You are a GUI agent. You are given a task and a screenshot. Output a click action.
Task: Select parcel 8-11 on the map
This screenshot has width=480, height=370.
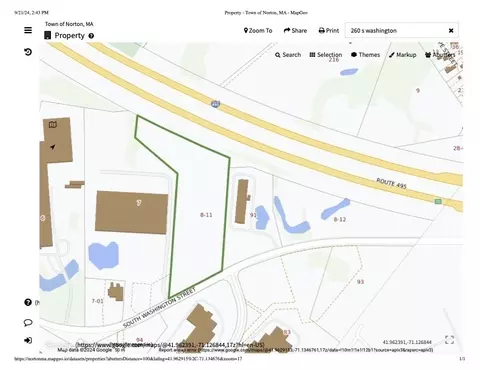[x=206, y=215]
